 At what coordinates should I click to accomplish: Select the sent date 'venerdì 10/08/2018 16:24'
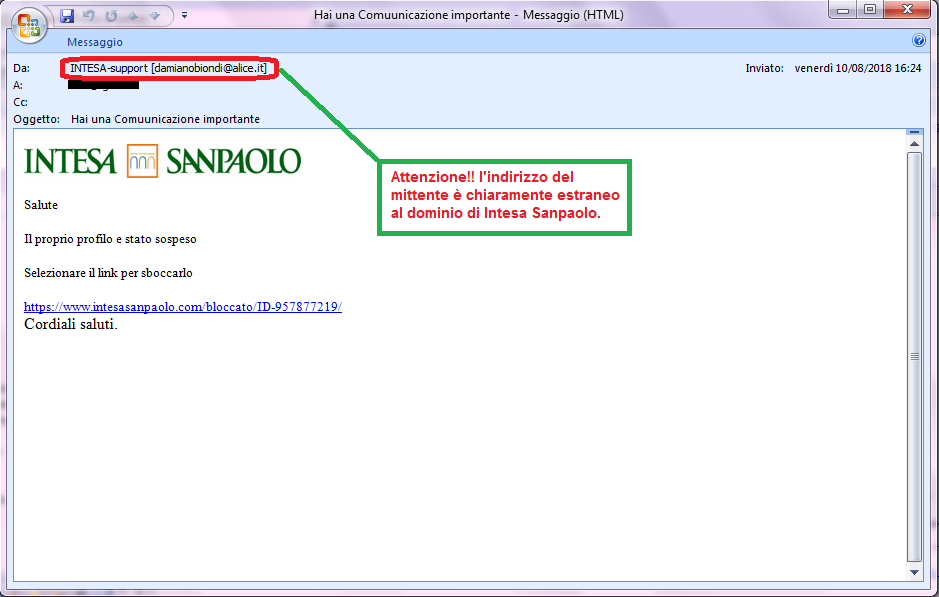pyautogui.click(x=858, y=68)
